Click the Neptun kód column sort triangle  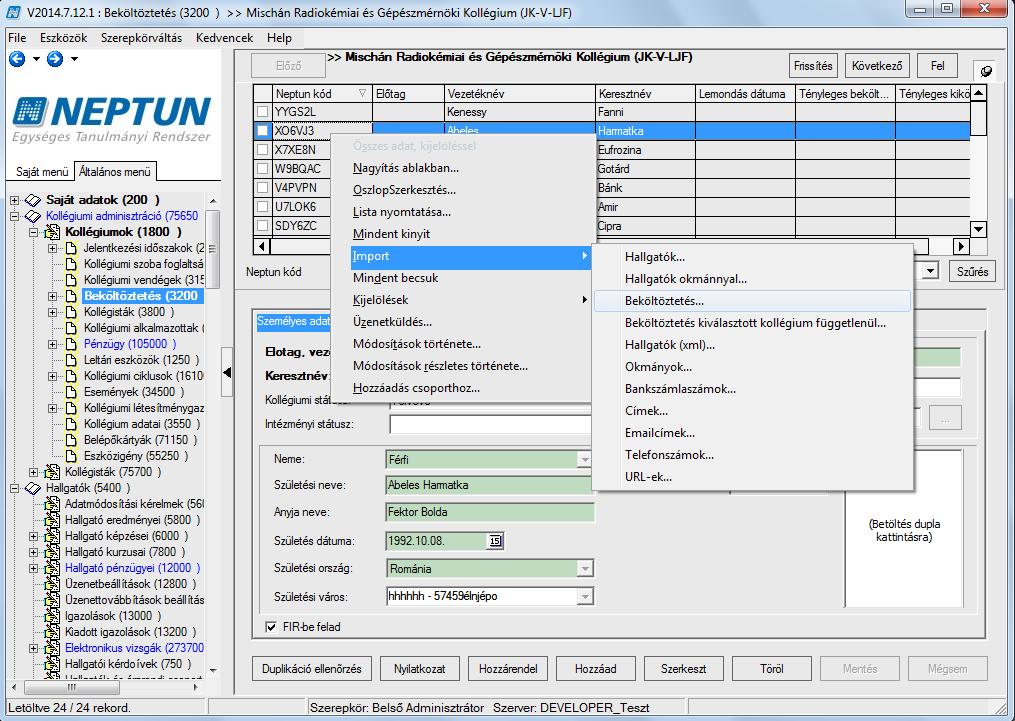click(x=362, y=93)
